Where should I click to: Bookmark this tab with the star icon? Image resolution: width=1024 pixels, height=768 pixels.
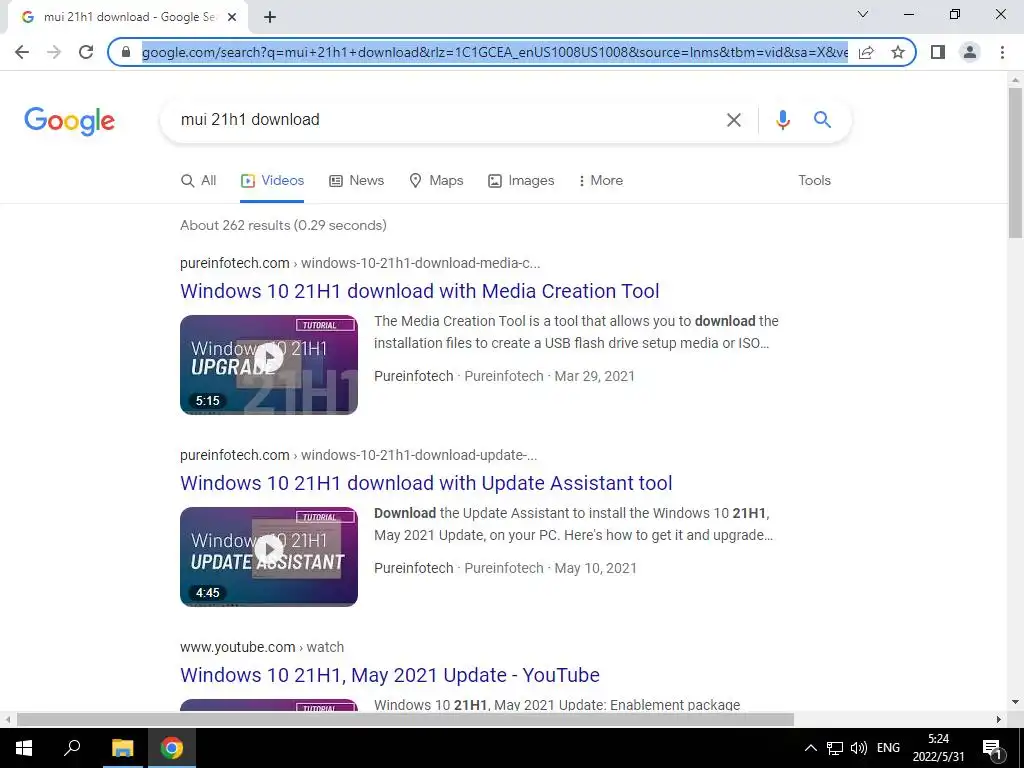[898, 52]
